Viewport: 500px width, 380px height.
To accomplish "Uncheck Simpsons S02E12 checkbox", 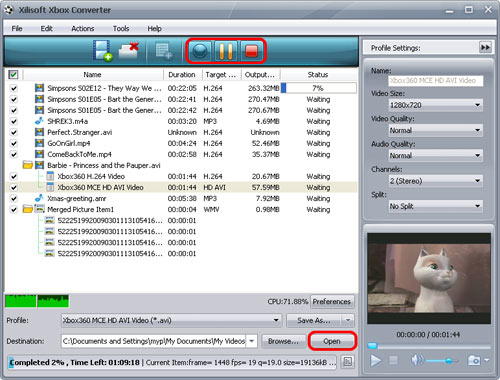I will pos(14,88).
